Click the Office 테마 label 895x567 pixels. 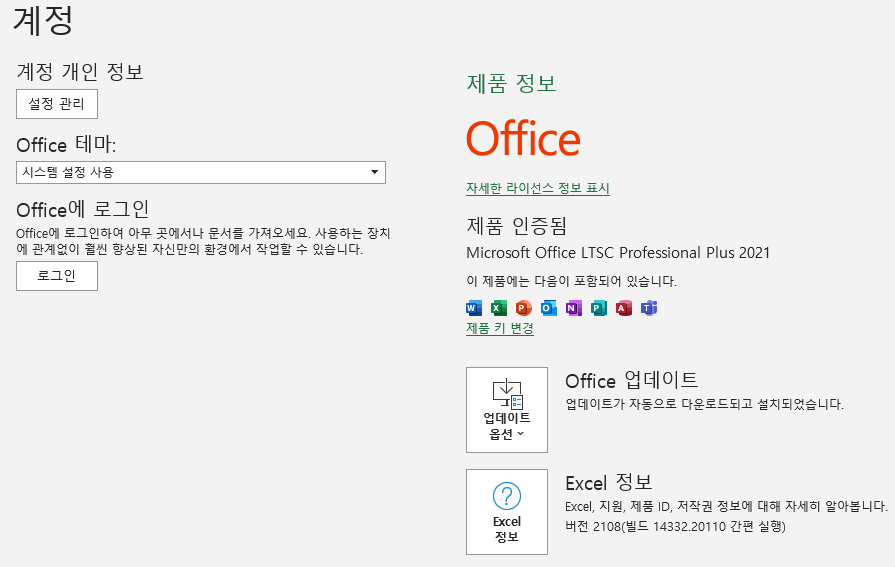point(66,144)
